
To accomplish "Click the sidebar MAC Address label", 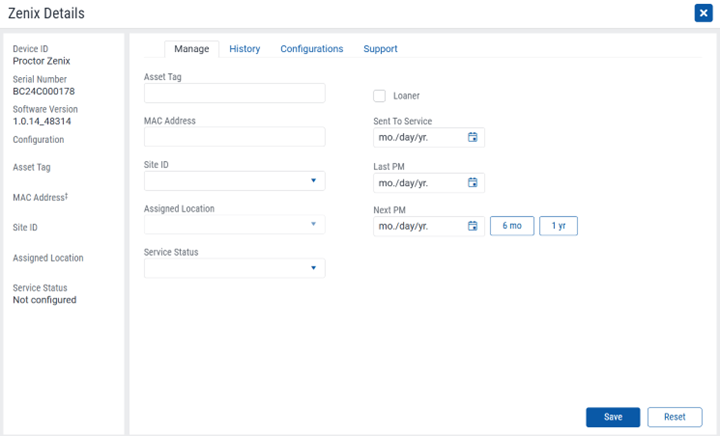I will point(40,197).
